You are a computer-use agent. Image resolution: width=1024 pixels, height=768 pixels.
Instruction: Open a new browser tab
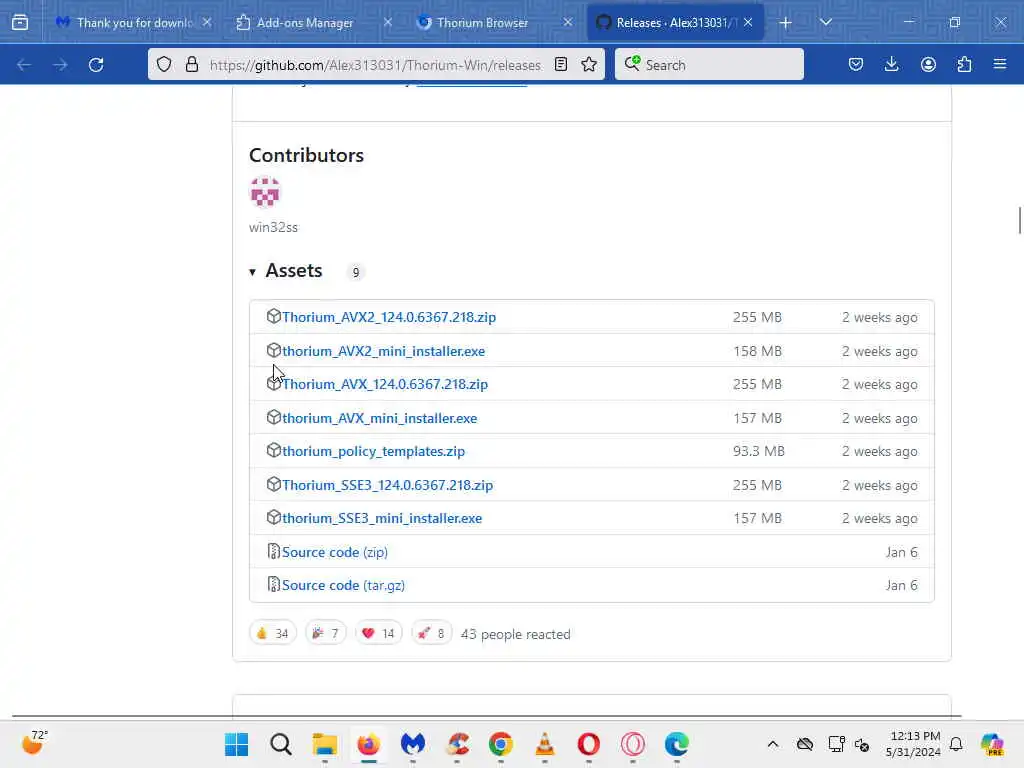(786, 23)
